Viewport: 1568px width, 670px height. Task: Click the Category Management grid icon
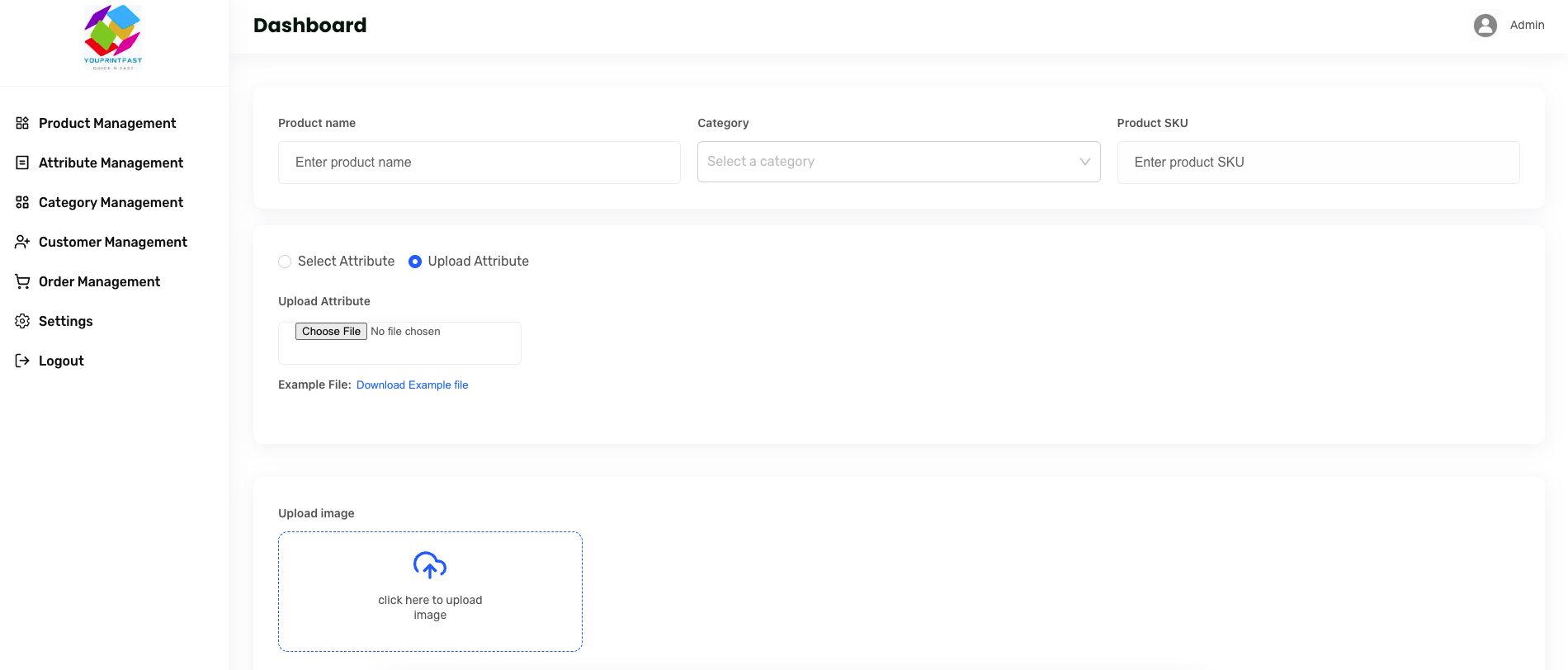pos(22,202)
